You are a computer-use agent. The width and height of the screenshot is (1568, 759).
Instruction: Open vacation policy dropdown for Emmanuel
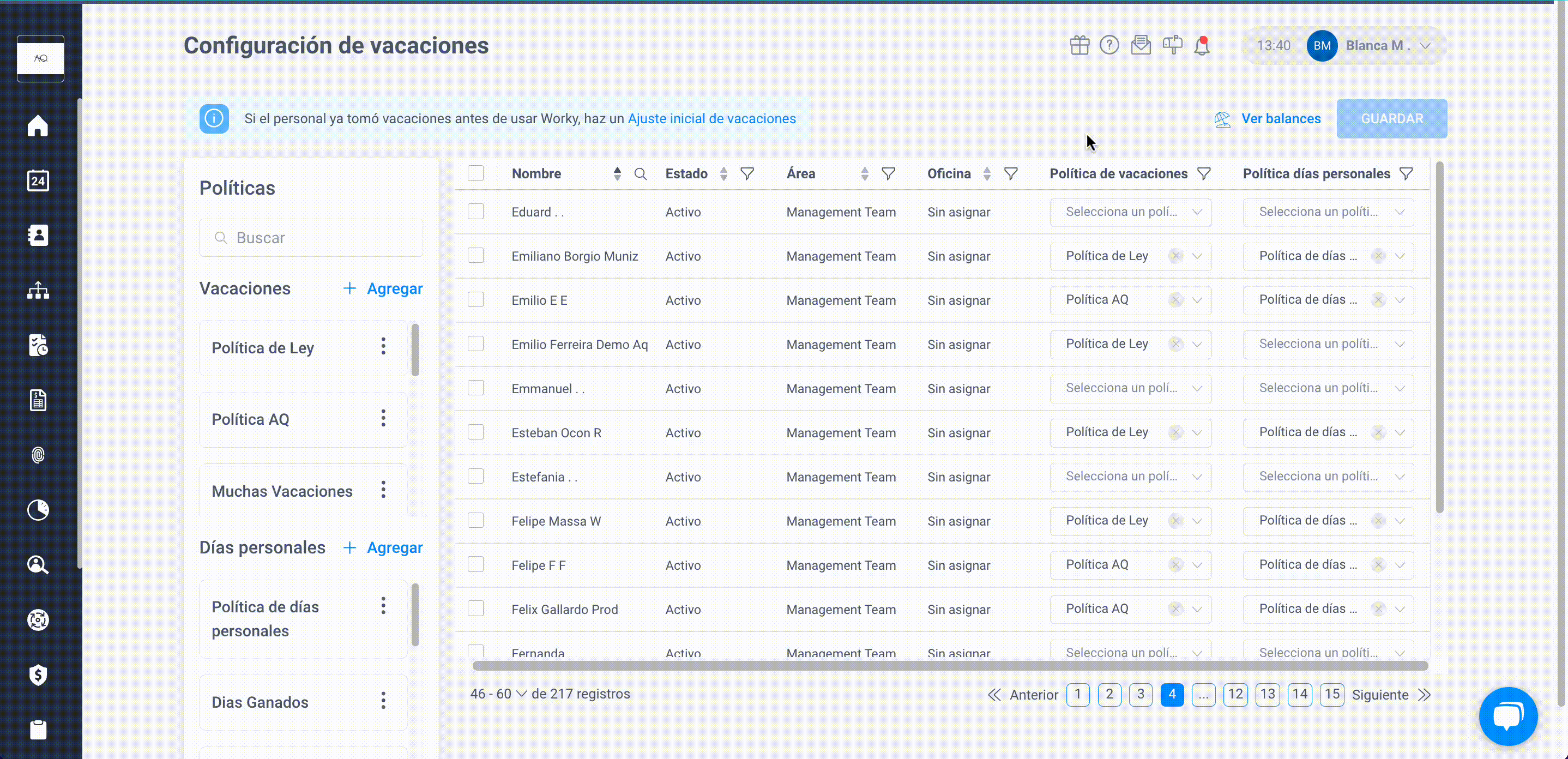(x=1130, y=388)
